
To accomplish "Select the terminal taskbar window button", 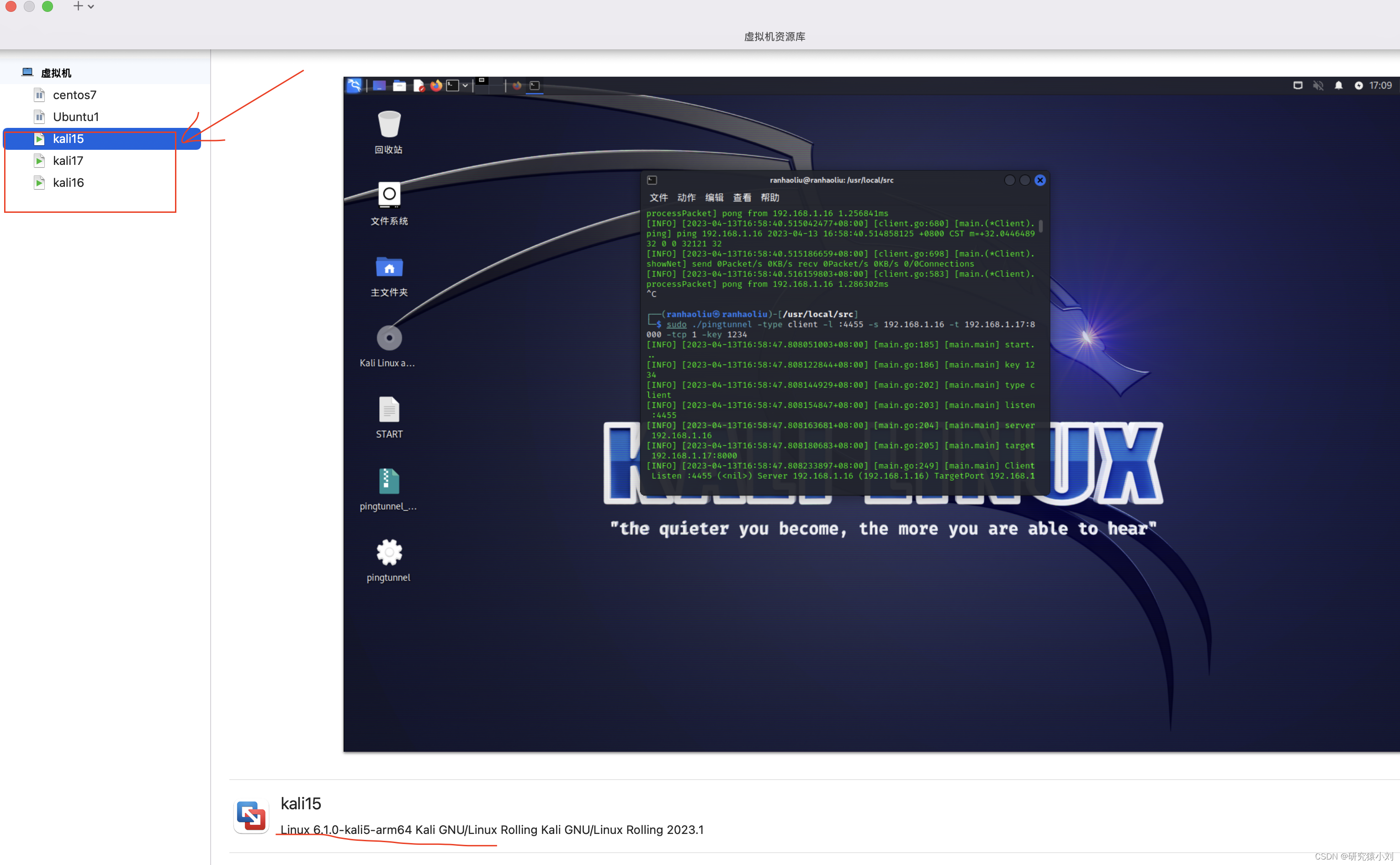I will pyautogui.click(x=535, y=85).
